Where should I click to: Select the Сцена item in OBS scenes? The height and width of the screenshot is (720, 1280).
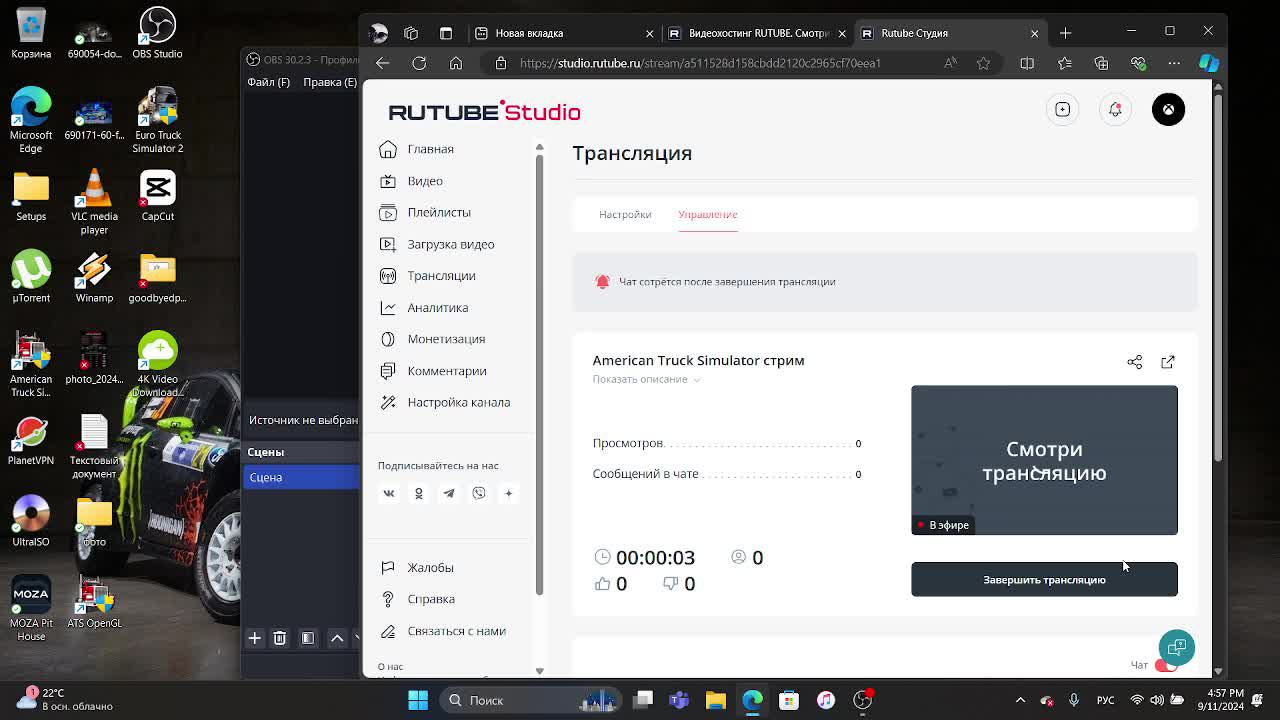[x=301, y=477]
